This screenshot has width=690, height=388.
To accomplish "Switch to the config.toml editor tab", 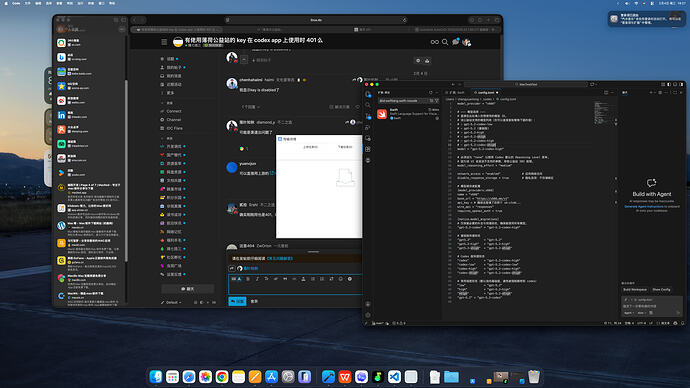I will pos(486,93).
